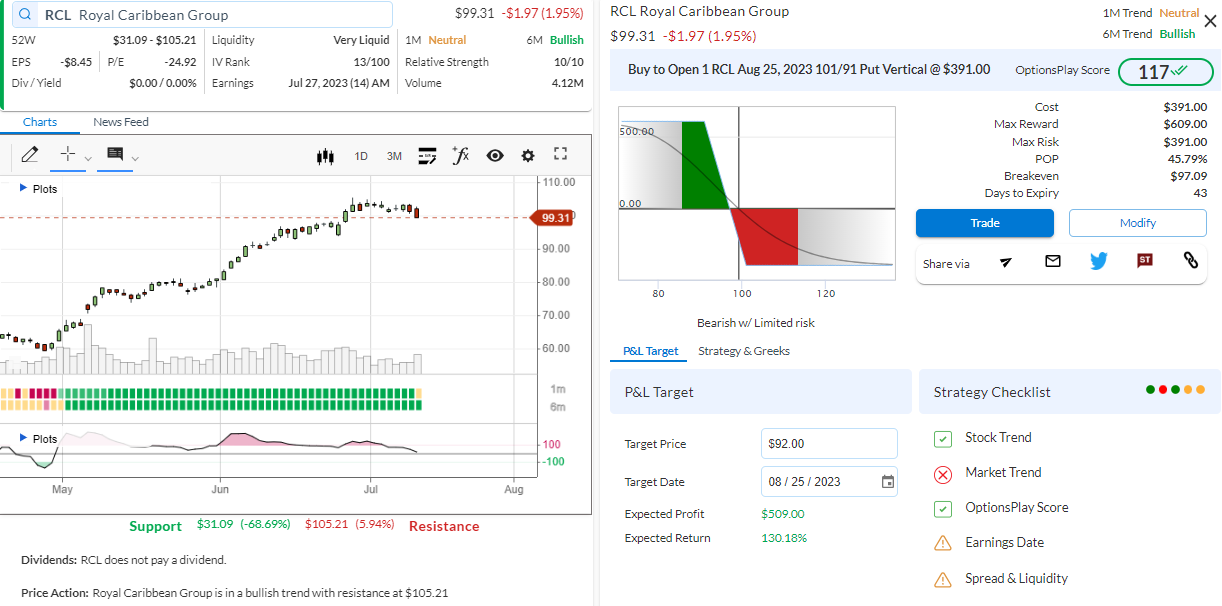Open the Target Date calendar picker
The image size is (1222, 606).
pos(888,482)
